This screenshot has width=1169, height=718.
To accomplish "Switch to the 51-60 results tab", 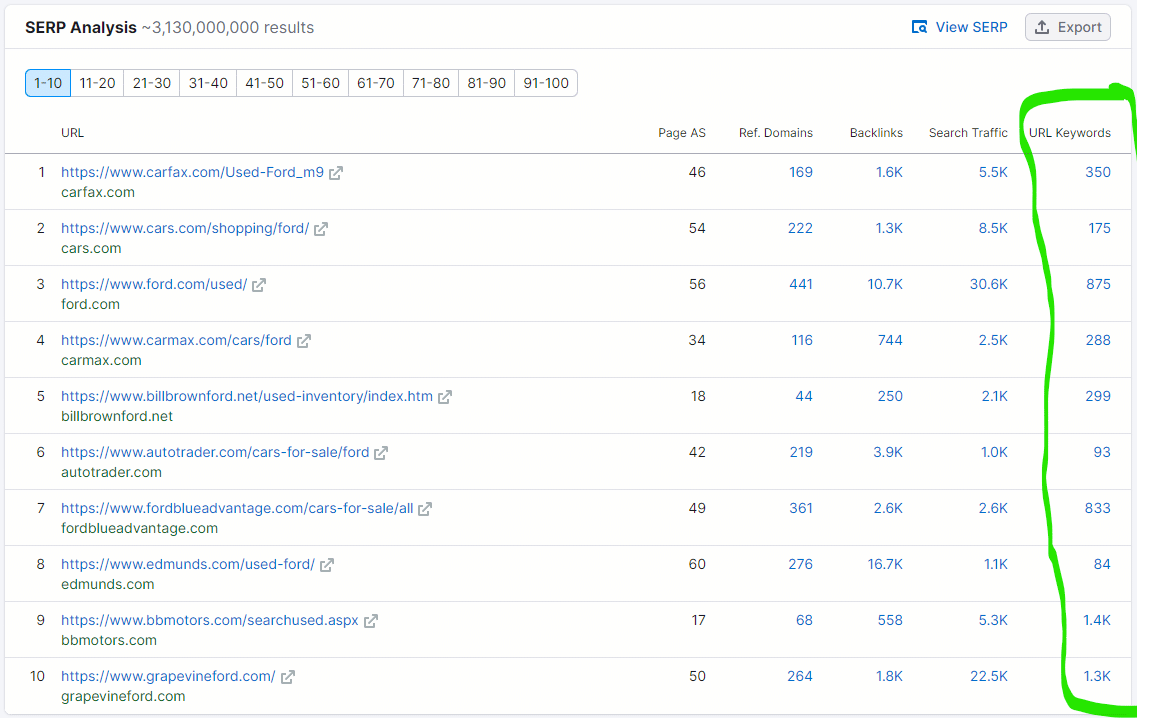I will pyautogui.click(x=320, y=83).
